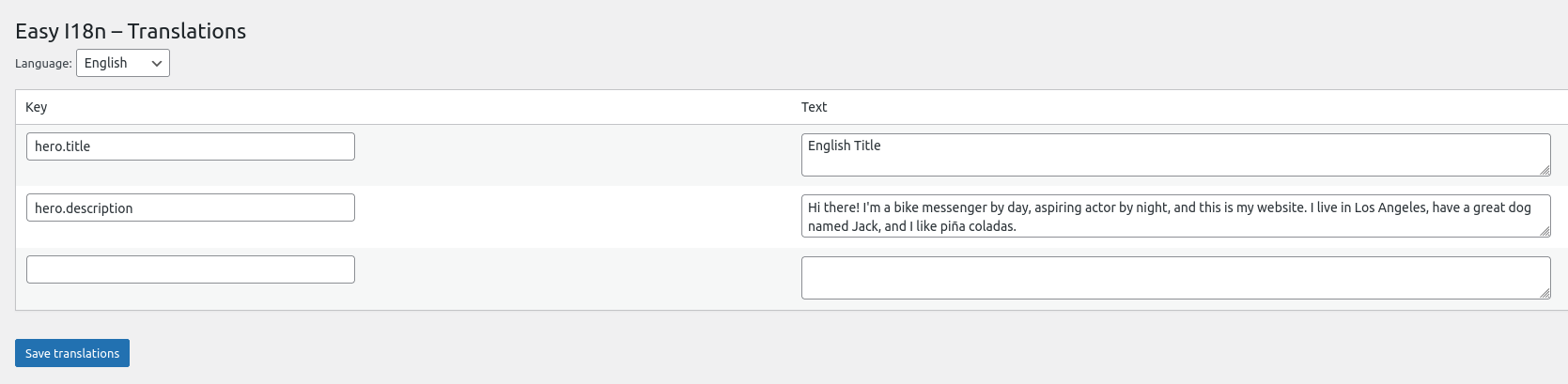Click the Key column header
This screenshot has height=384, width=1568.
[x=36, y=107]
